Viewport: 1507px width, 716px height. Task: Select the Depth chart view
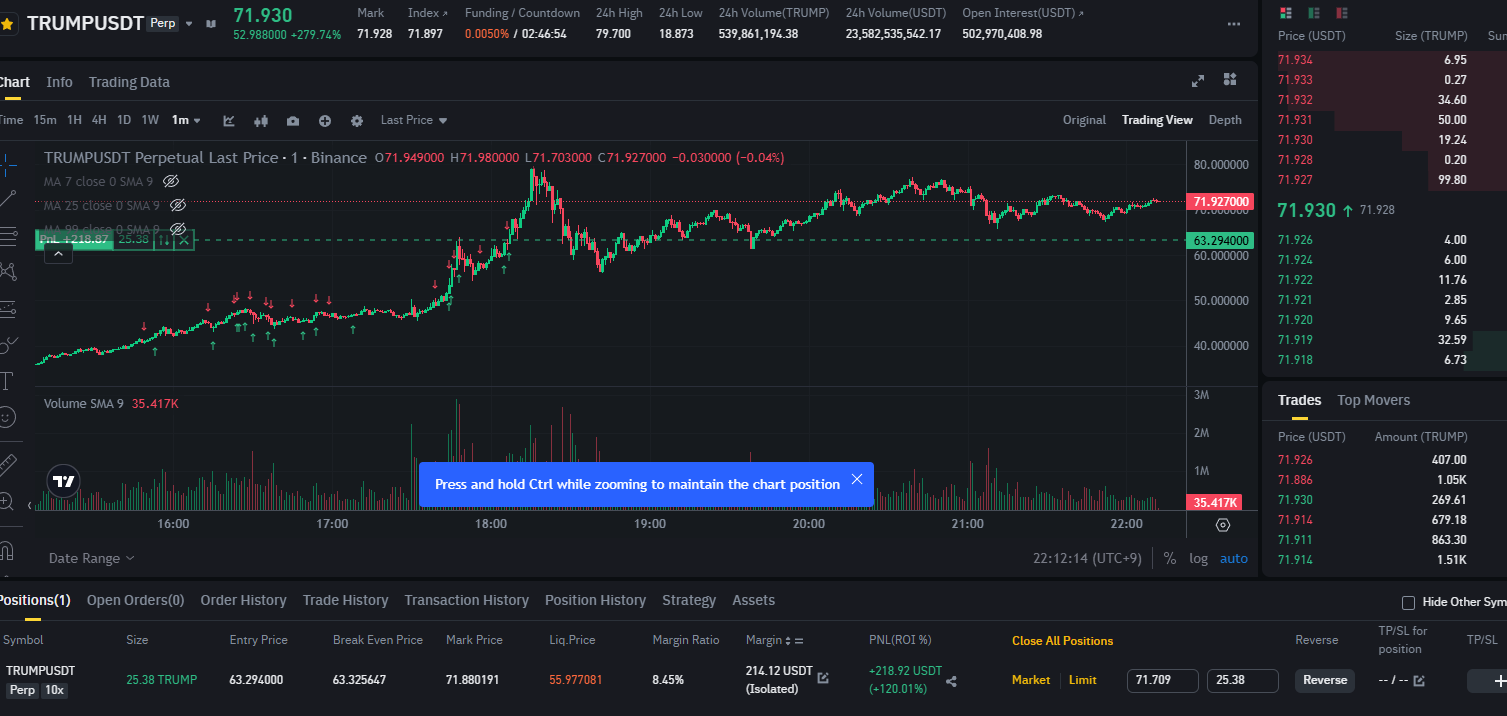pyautogui.click(x=1225, y=120)
